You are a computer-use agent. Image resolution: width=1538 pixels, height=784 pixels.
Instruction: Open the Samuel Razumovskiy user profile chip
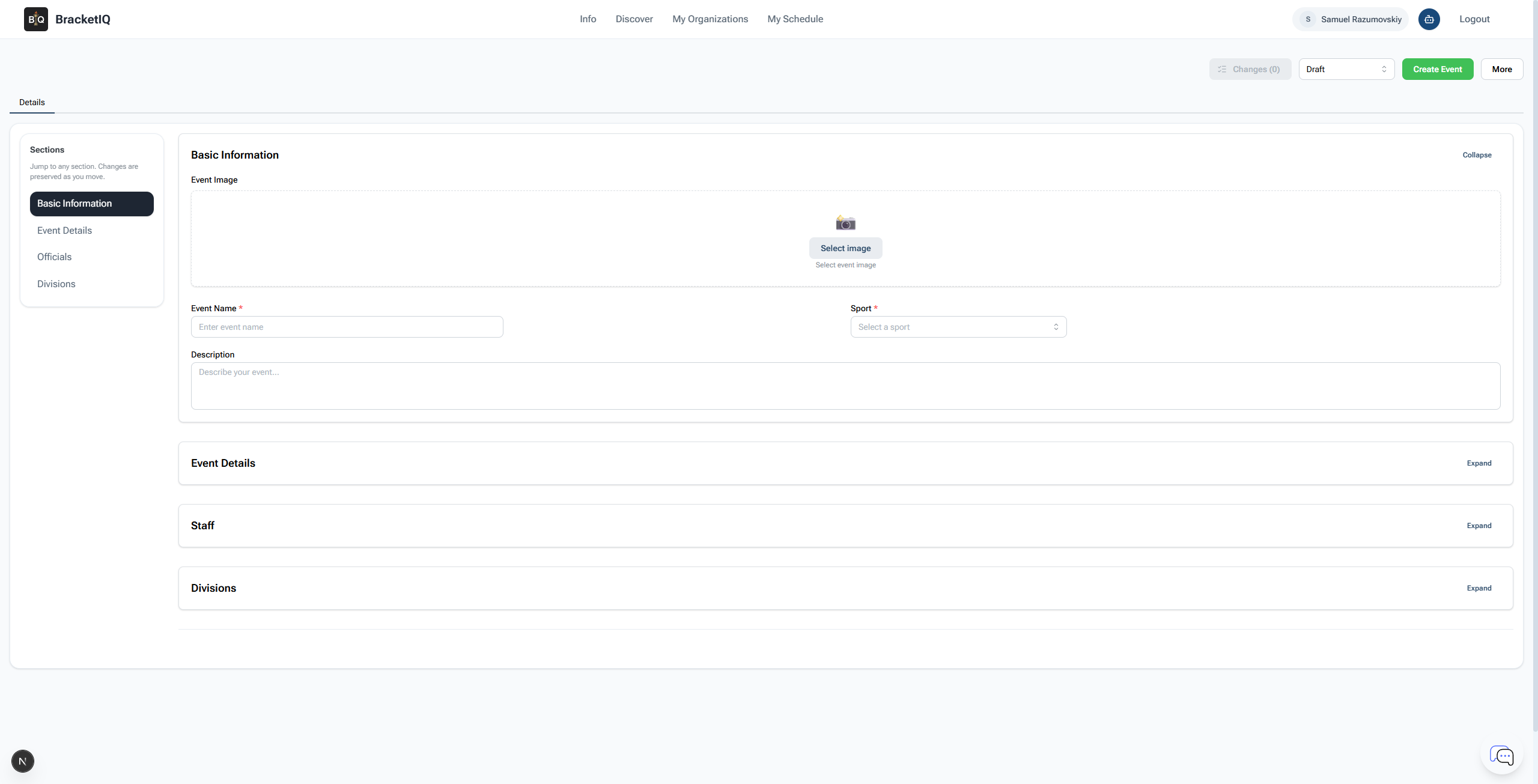coord(1351,19)
